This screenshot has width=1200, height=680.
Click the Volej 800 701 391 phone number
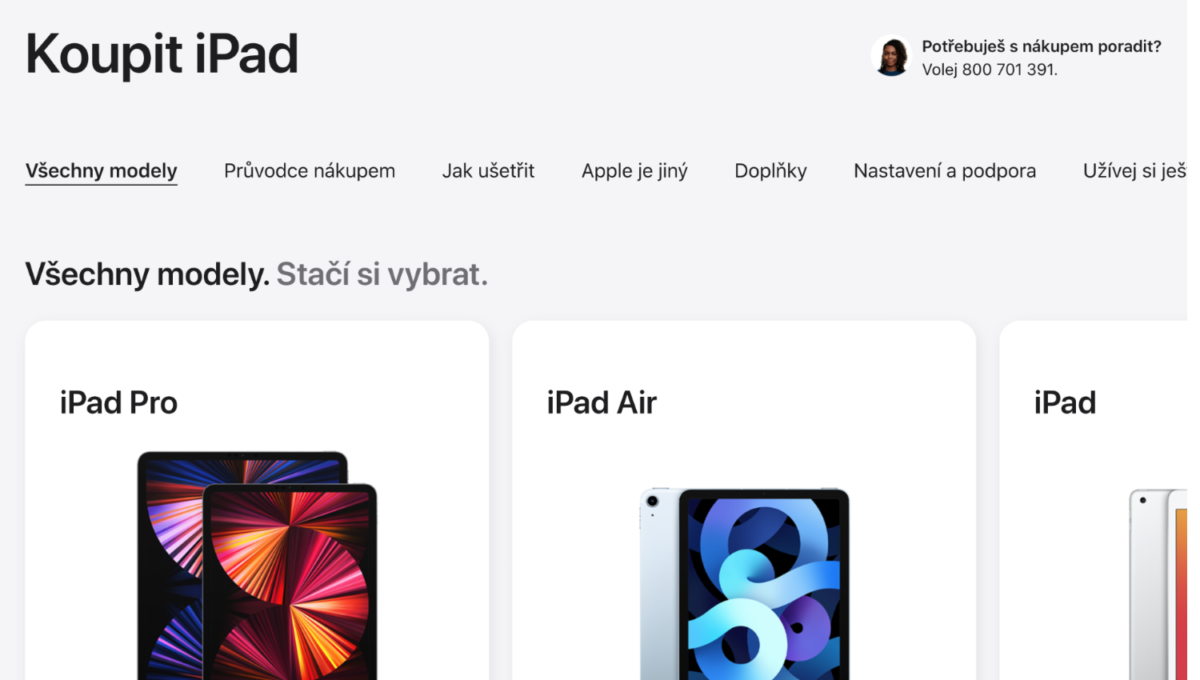990,70
